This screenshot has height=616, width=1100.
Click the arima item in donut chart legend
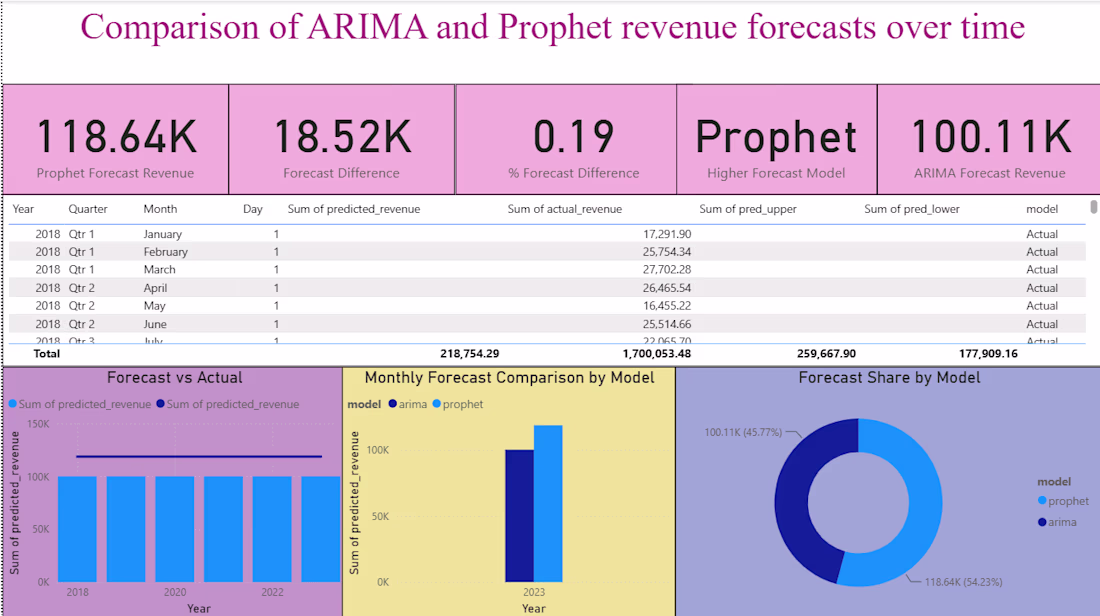pyautogui.click(x=1057, y=522)
